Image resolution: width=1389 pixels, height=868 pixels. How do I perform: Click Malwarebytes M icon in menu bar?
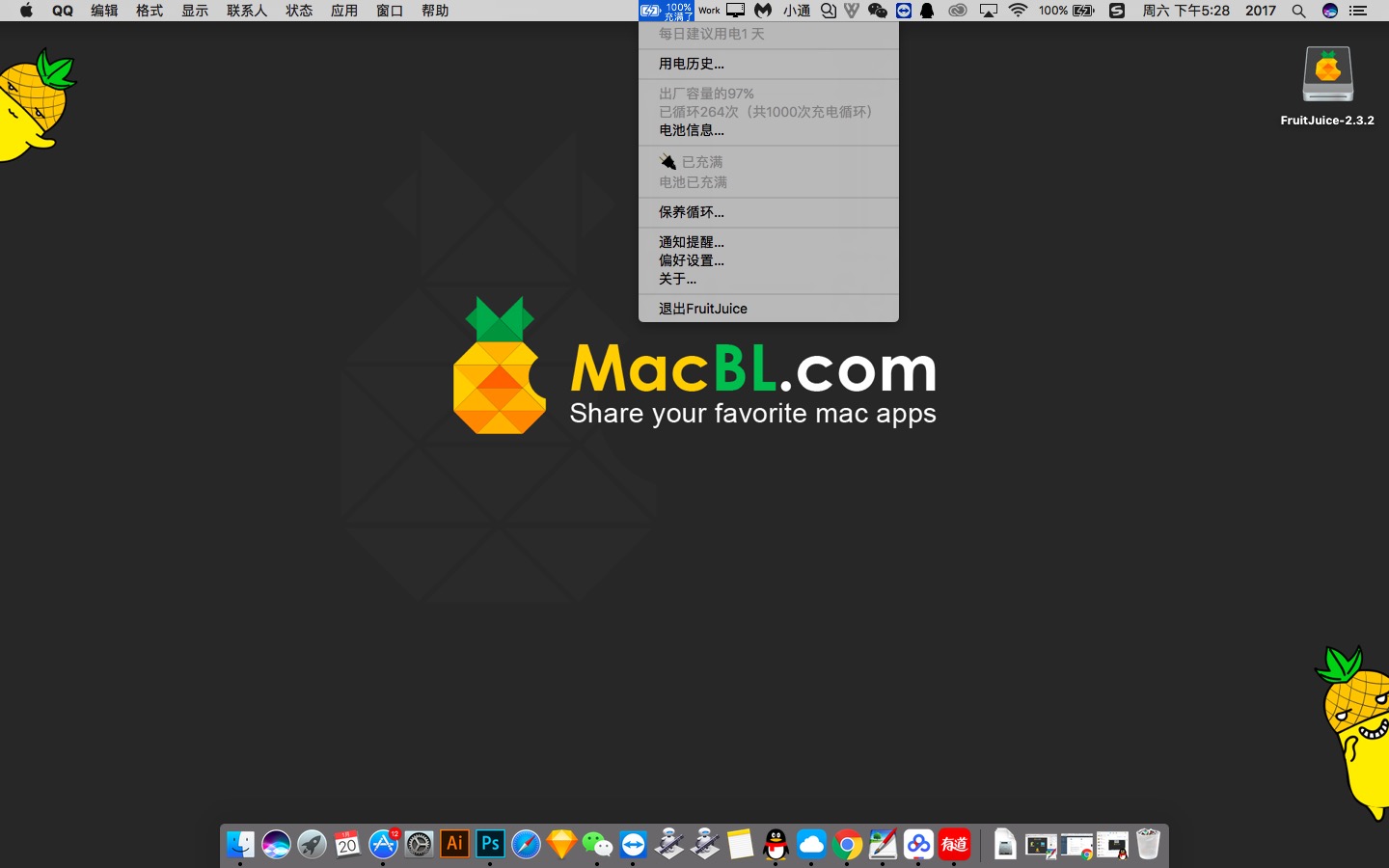point(763,11)
